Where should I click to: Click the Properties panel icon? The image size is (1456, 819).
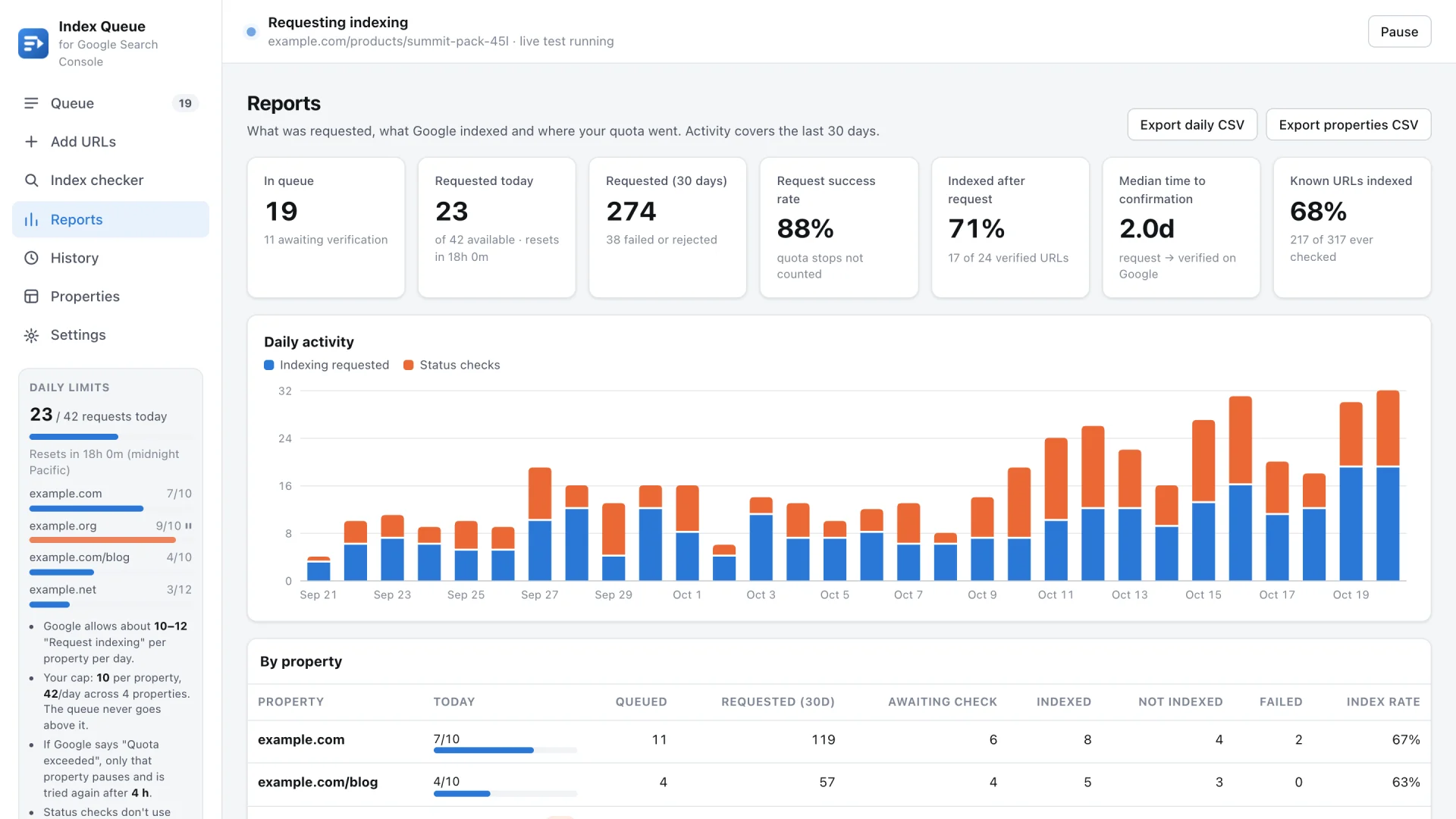[x=31, y=297]
